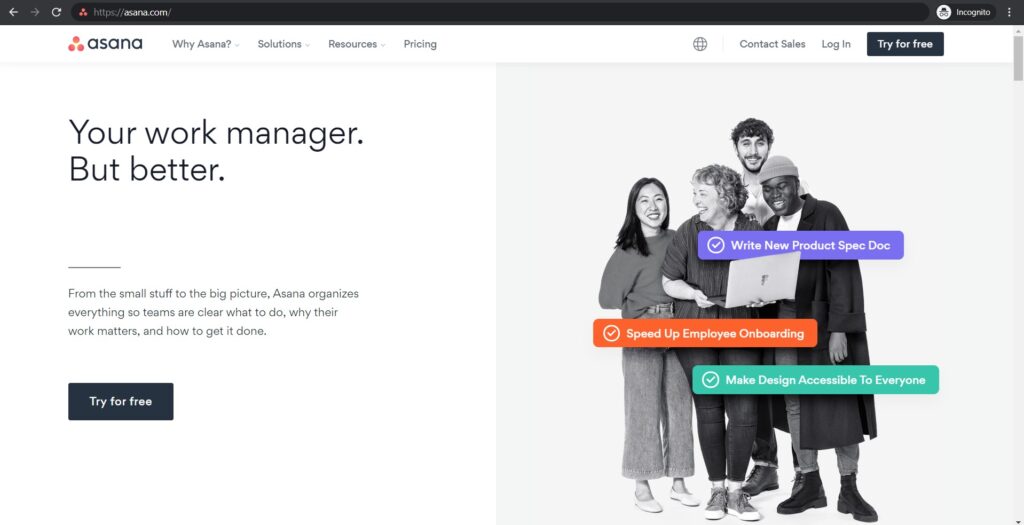The height and width of the screenshot is (525, 1024).
Task: Click the browser forward arrow
Action: [x=35, y=12]
